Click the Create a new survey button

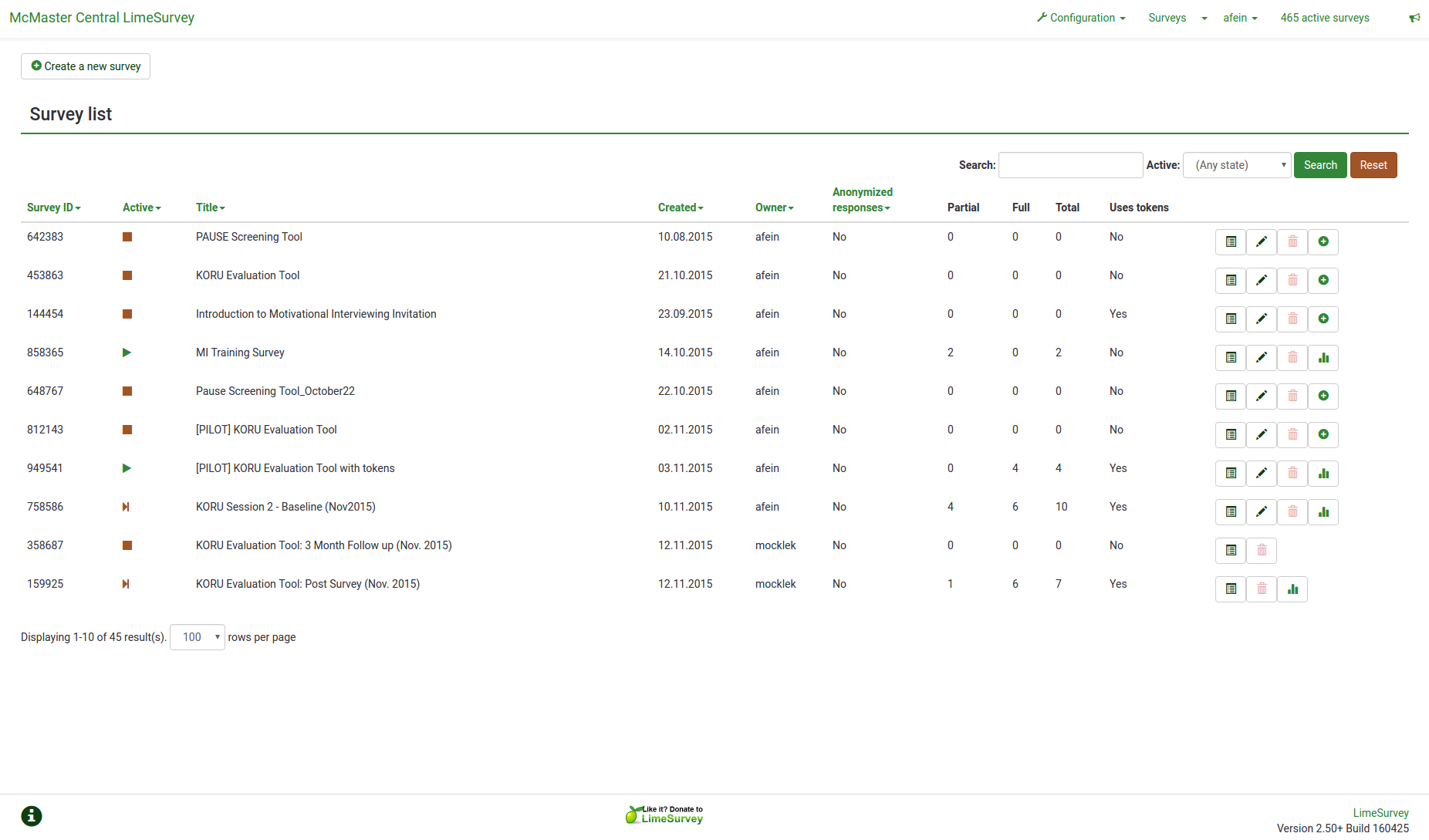coord(86,66)
